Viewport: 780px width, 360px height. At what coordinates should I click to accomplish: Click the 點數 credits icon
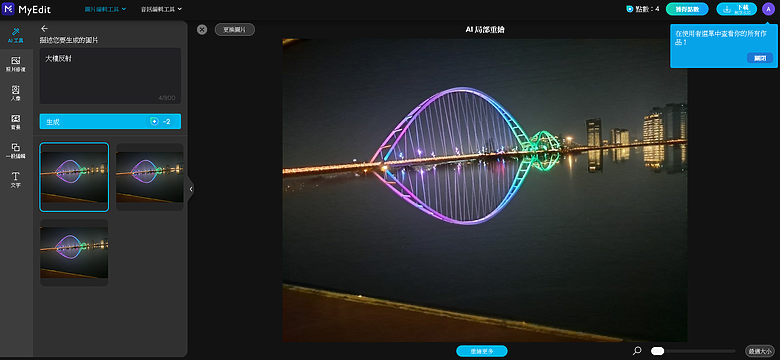coord(630,9)
